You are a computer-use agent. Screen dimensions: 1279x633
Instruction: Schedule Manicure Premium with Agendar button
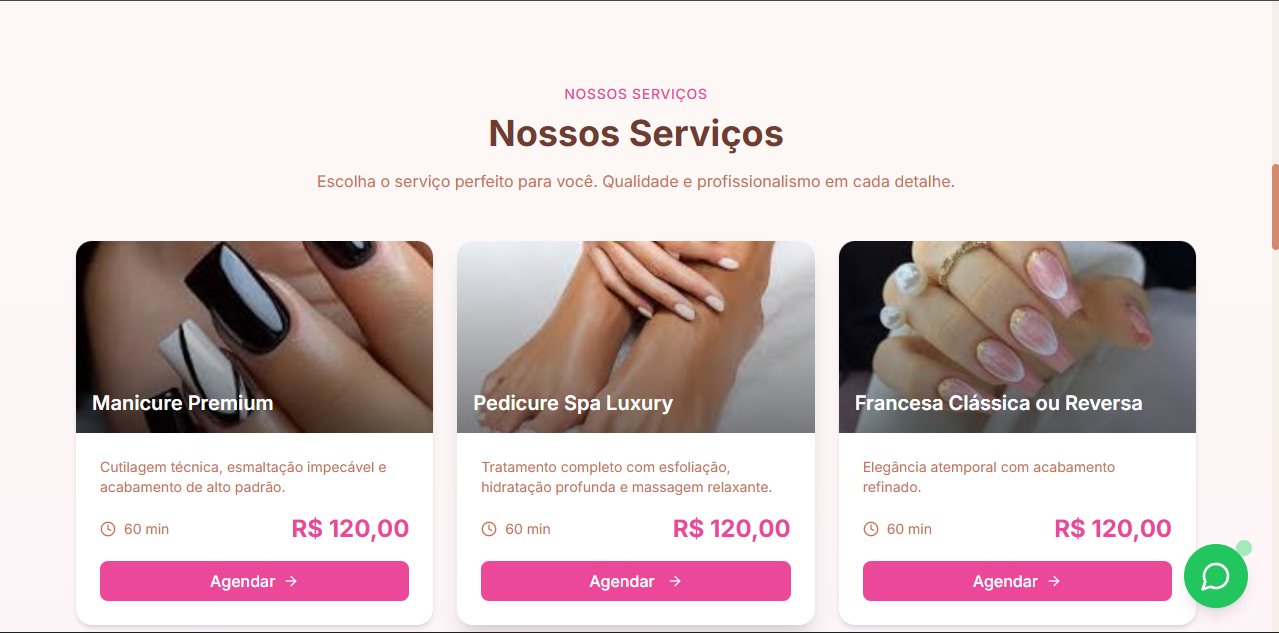[x=254, y=581]
